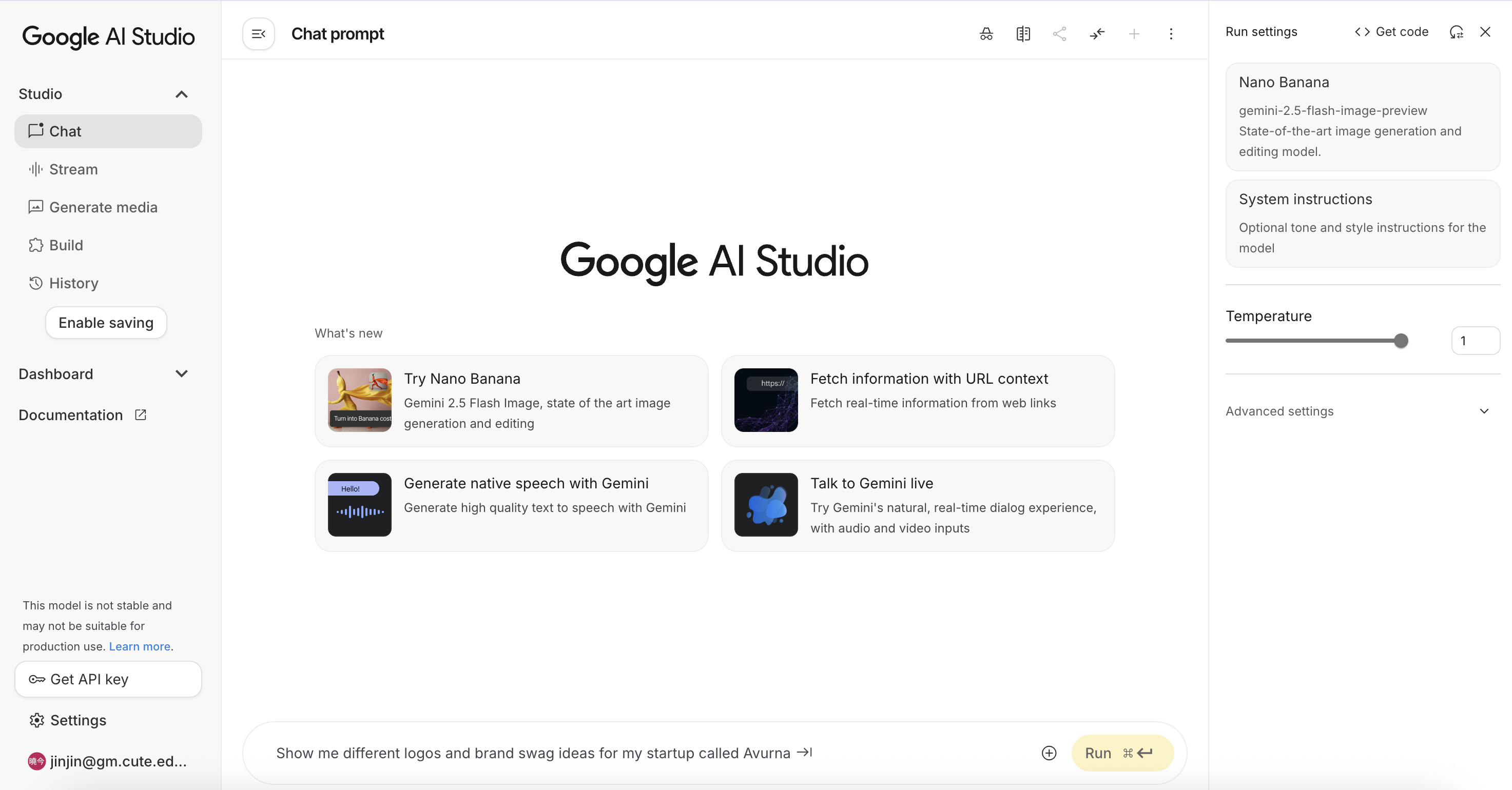Open a temporary incognito chat
This screenshot has height=790, width=1512.
click(985, 33)
